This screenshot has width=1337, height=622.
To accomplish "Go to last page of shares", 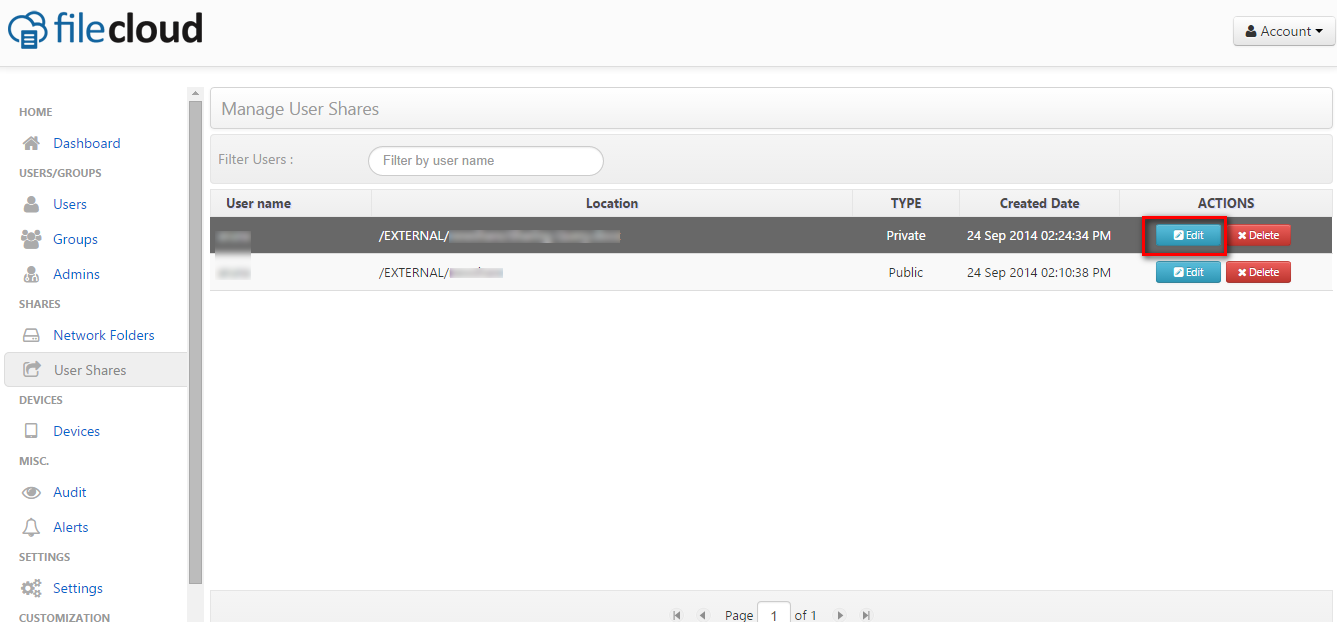I will point(866,615).
